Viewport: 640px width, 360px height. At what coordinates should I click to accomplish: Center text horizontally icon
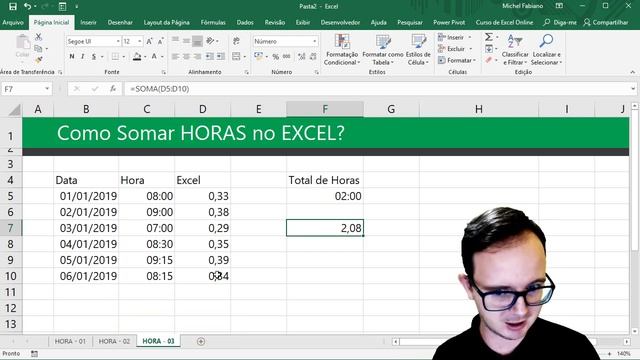pos(186,56)
